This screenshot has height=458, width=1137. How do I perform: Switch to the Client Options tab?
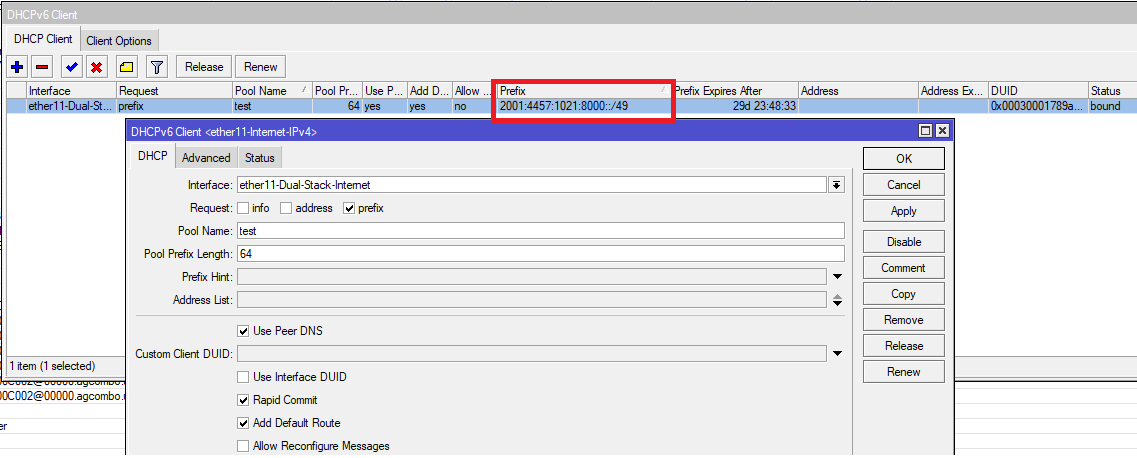pos(119,41)
